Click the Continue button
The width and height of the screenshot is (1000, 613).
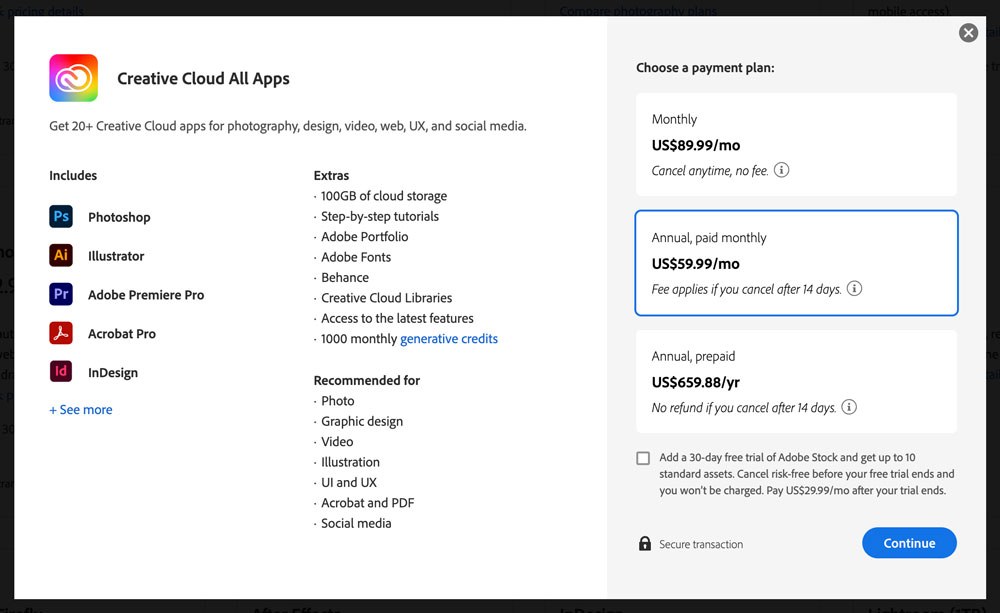(908, 542)
